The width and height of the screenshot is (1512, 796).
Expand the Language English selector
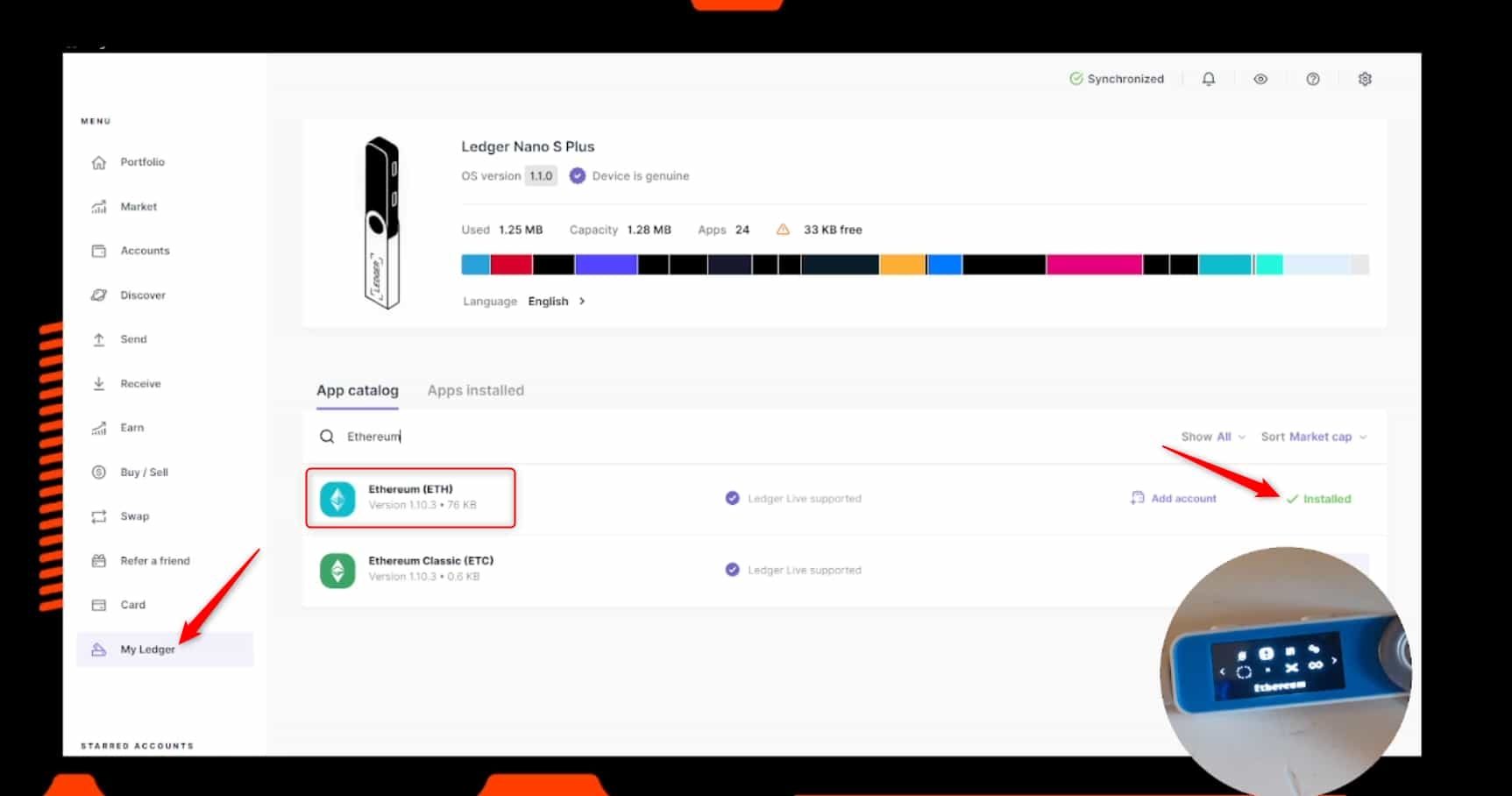click(x=556, y=302)
